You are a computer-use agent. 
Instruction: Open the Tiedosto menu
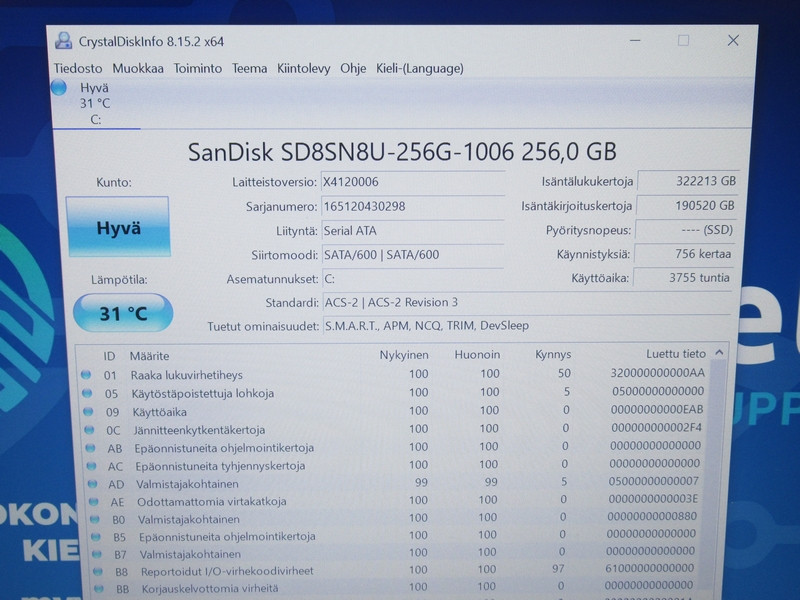point(78,68)
